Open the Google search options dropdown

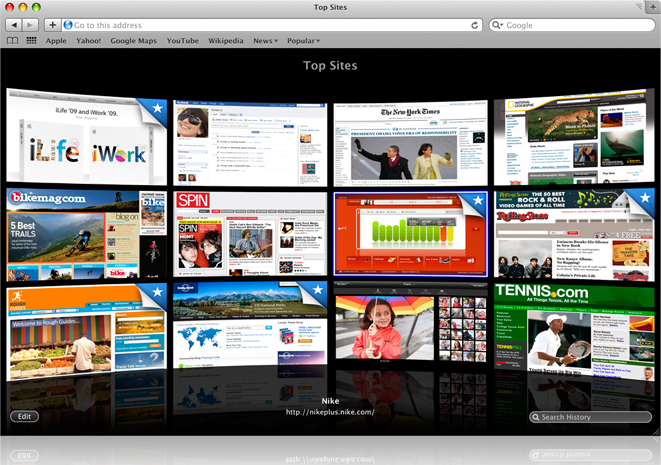coord(500,25)
